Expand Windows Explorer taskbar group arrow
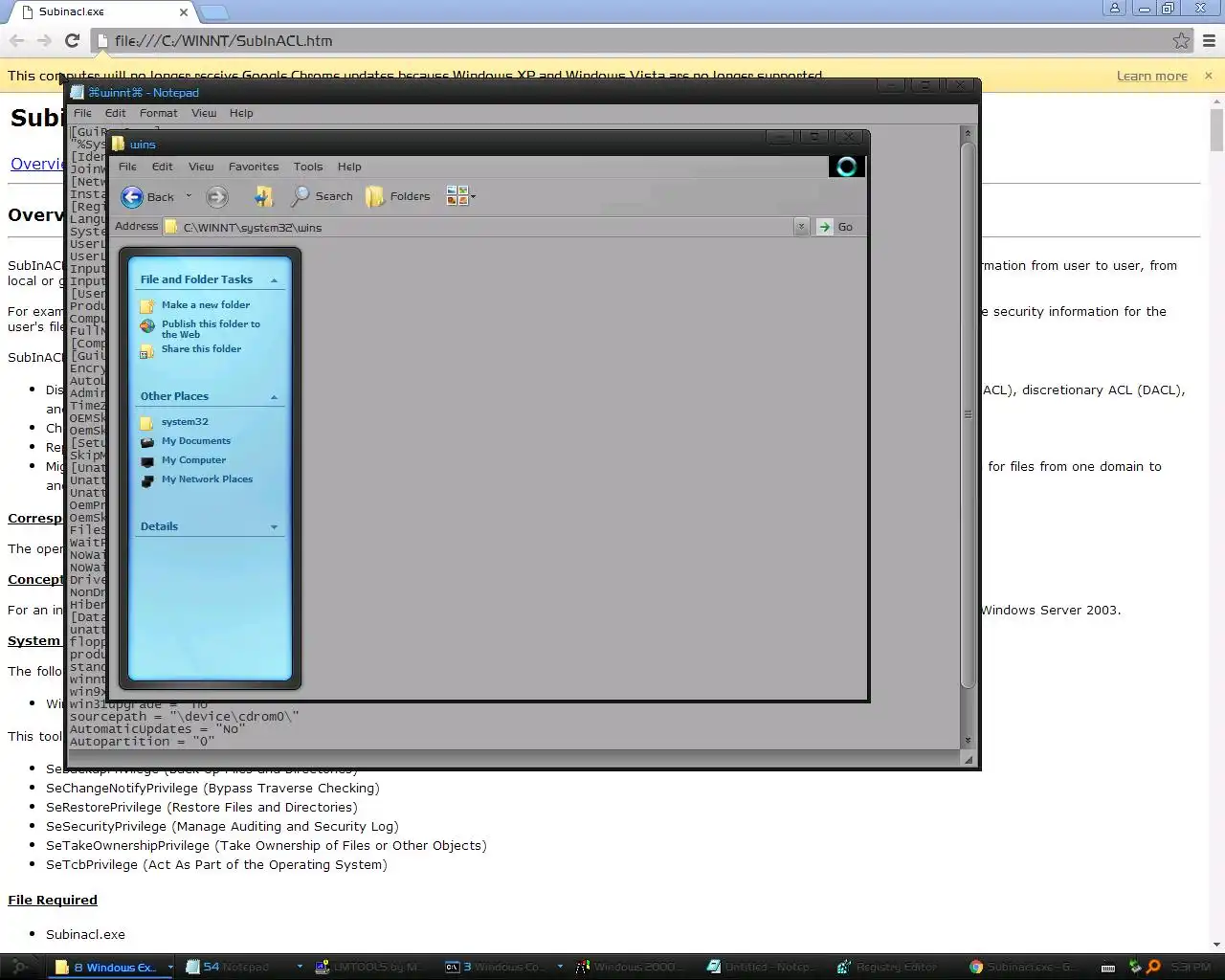This screenshot has width=1225, height=980. [x=170, y=967]
